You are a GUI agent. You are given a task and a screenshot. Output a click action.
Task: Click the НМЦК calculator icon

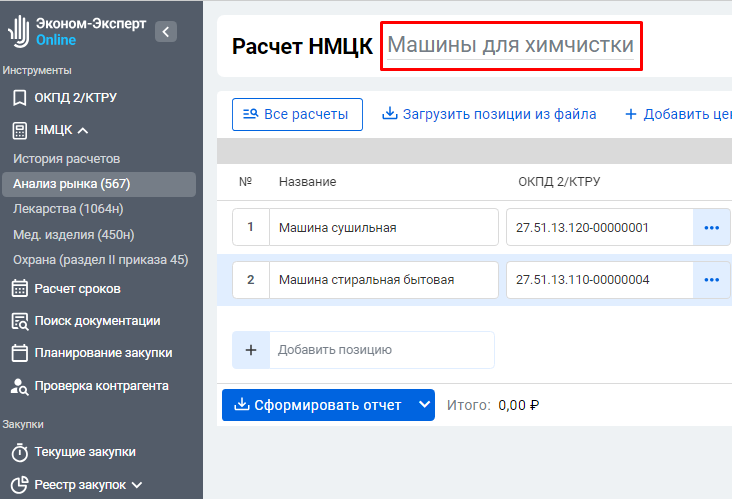point(20,131)
